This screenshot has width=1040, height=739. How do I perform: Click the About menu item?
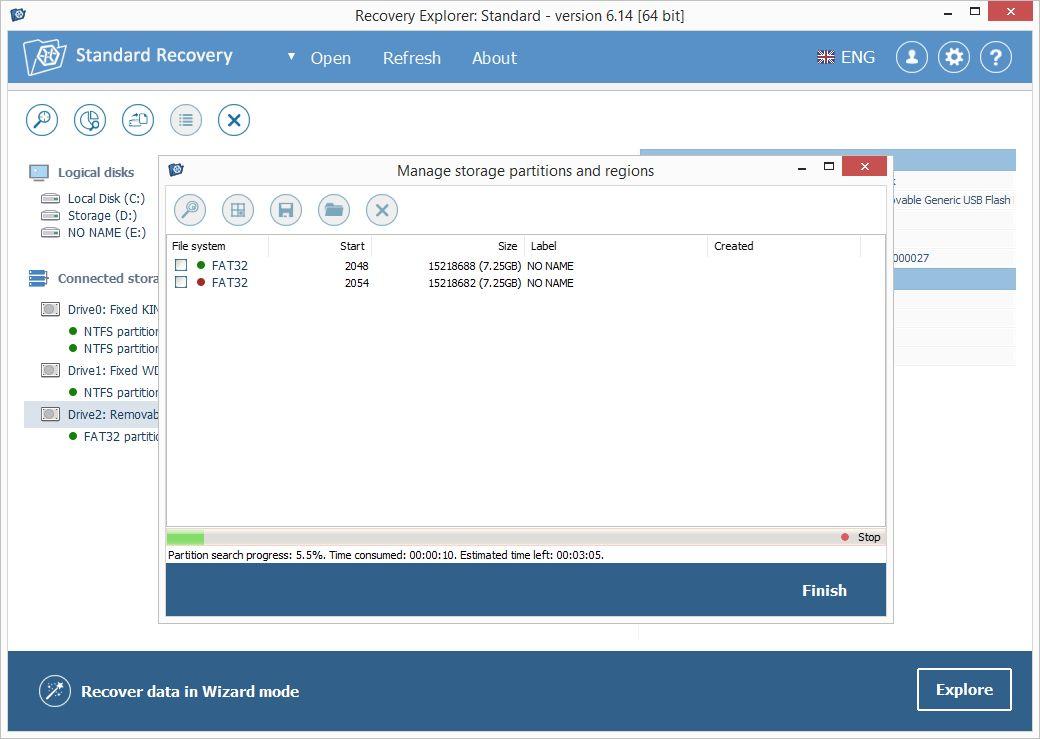(494, 58)
